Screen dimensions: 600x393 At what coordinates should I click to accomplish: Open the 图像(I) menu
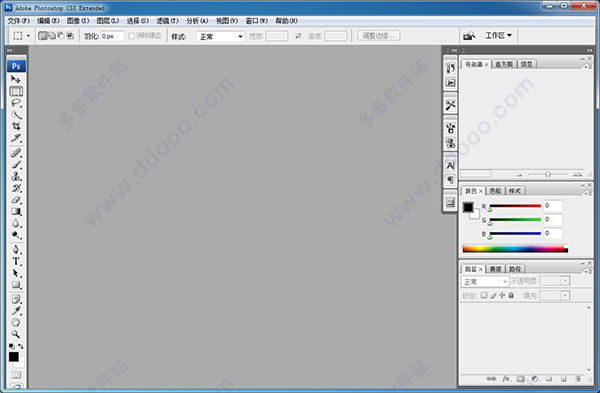78,21
